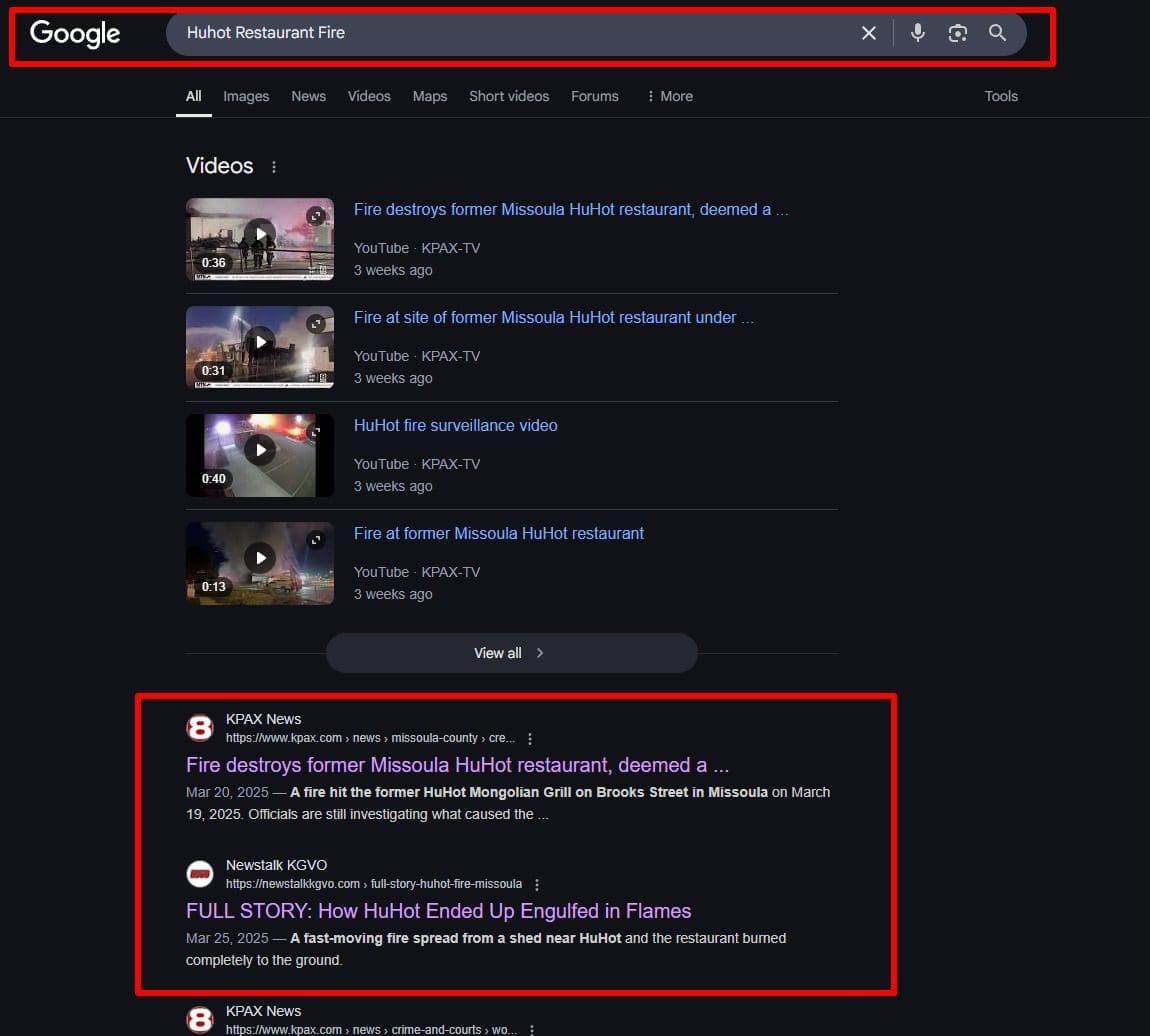
Task: Click the Newstalk KGVO site favicon
Action: (200, 874)
